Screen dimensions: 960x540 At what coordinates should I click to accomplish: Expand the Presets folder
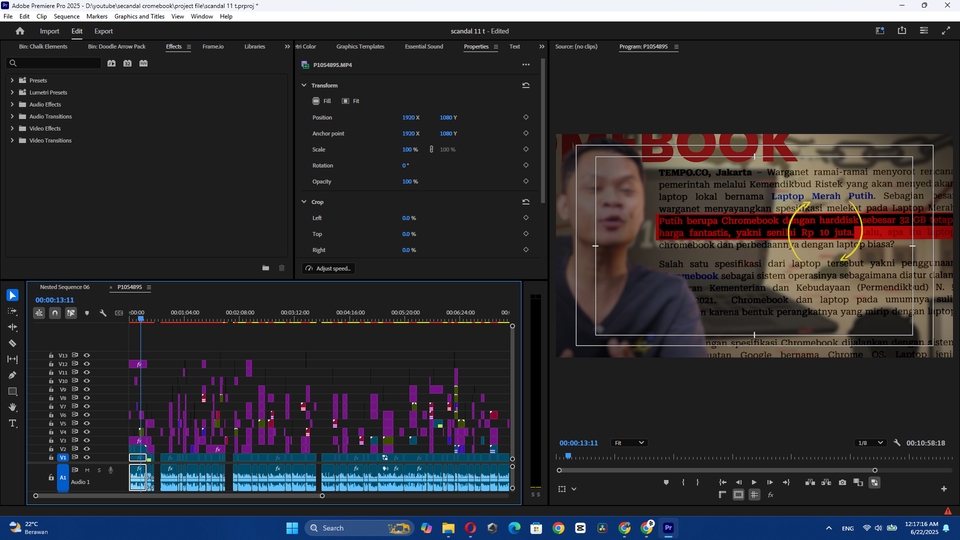click(x=12, y=80)
